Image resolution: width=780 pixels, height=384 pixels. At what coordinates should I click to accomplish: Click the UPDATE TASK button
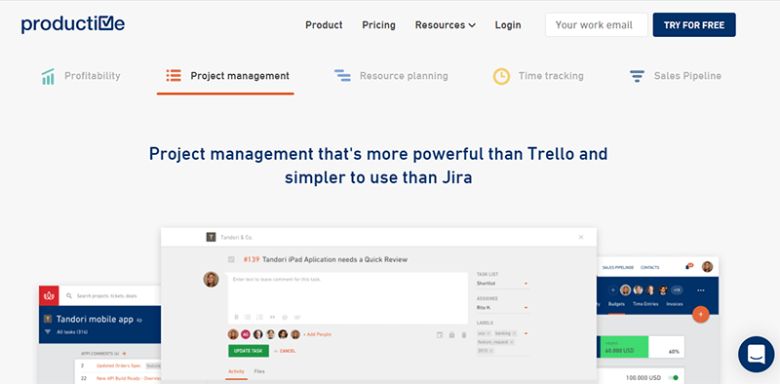point(249,351)
